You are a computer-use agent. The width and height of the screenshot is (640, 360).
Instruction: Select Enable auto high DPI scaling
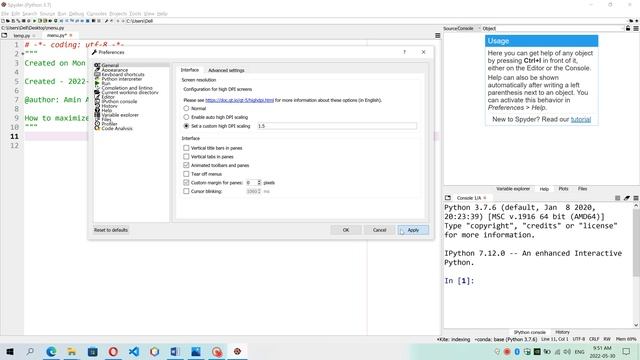click(x=186, y=117)
